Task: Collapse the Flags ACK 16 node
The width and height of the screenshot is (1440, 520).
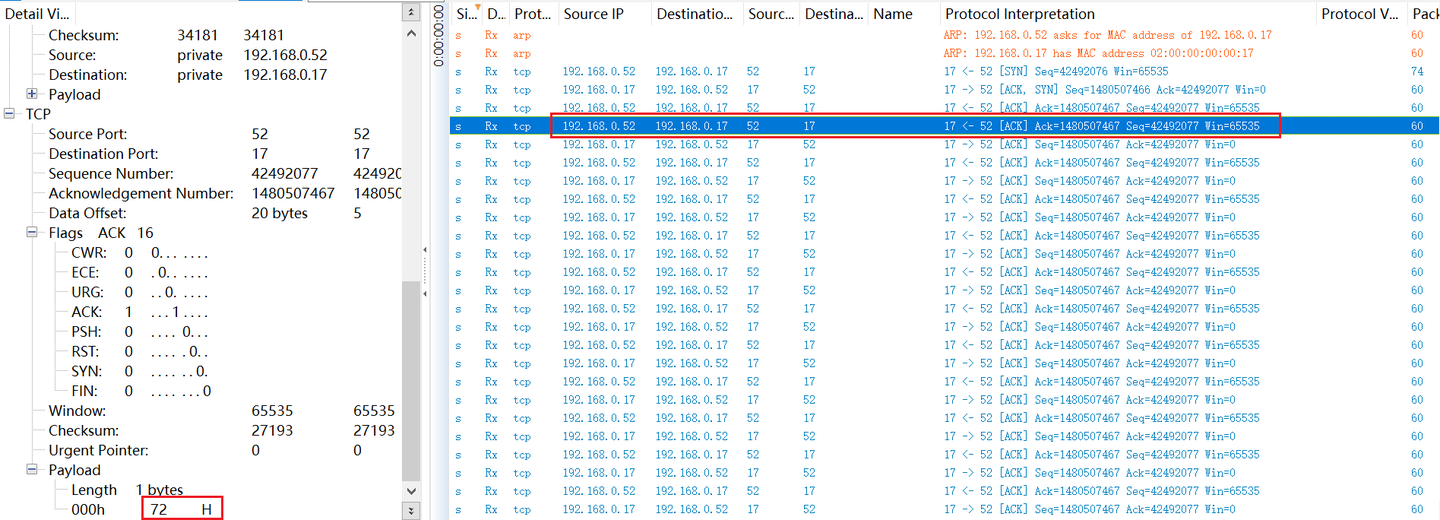Action: [32, 233]
